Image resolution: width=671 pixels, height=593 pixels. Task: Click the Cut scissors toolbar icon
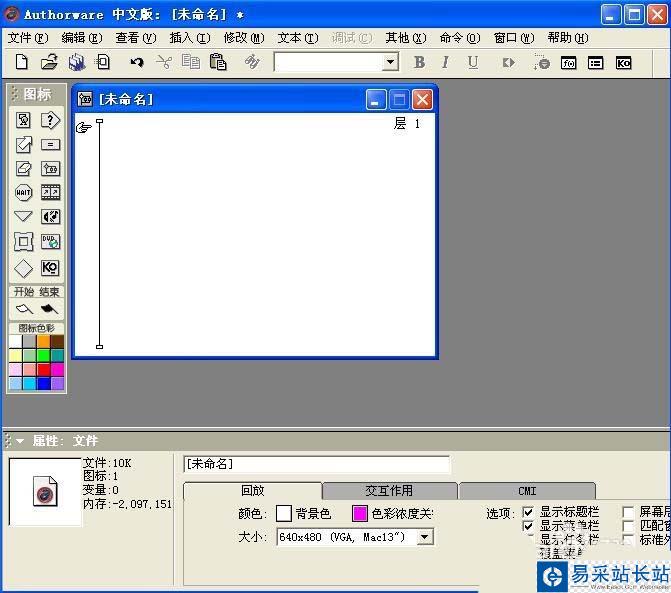(164, 62)
